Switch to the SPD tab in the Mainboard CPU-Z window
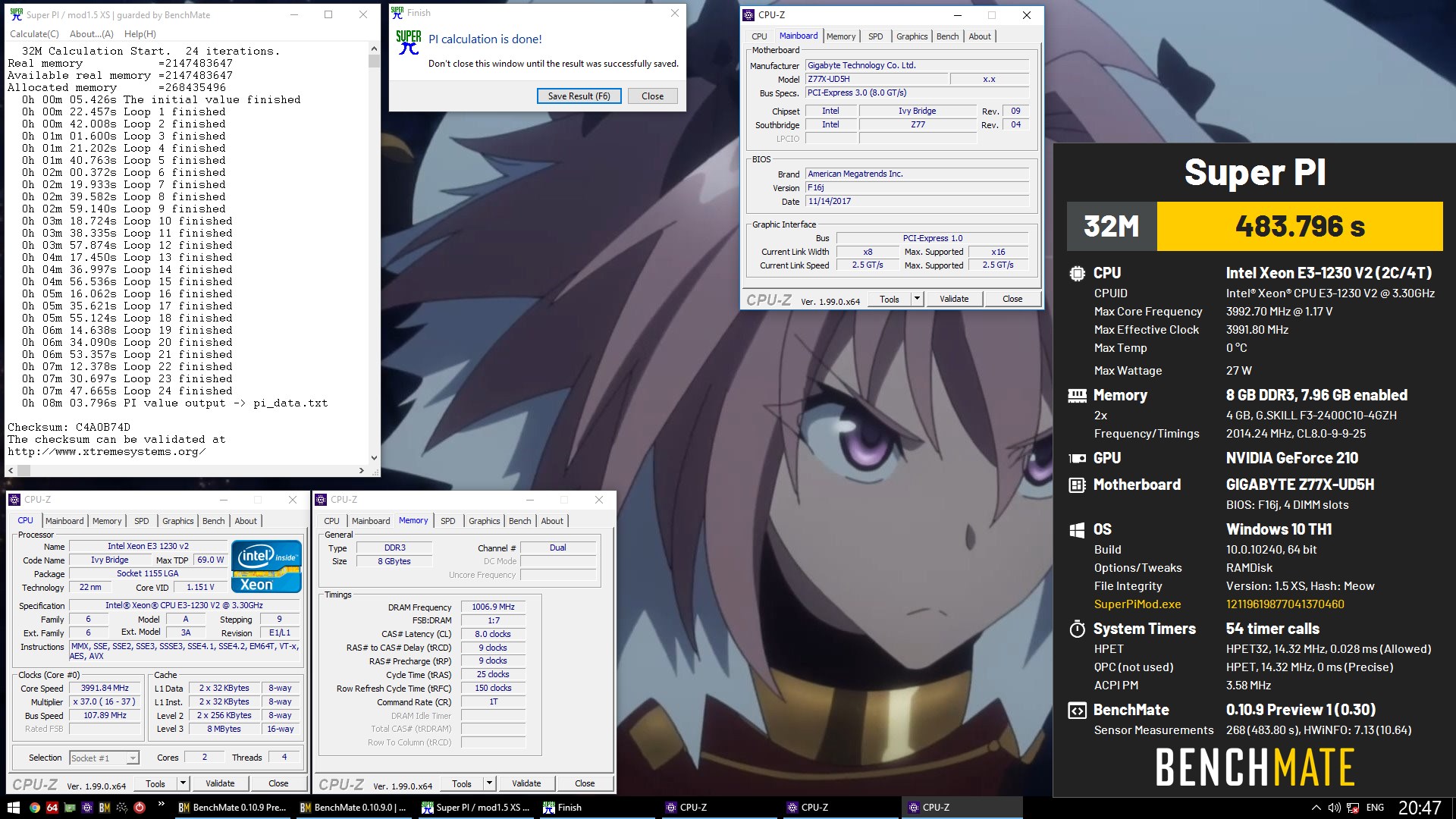Screen dimensions: 1456x819 875,36
